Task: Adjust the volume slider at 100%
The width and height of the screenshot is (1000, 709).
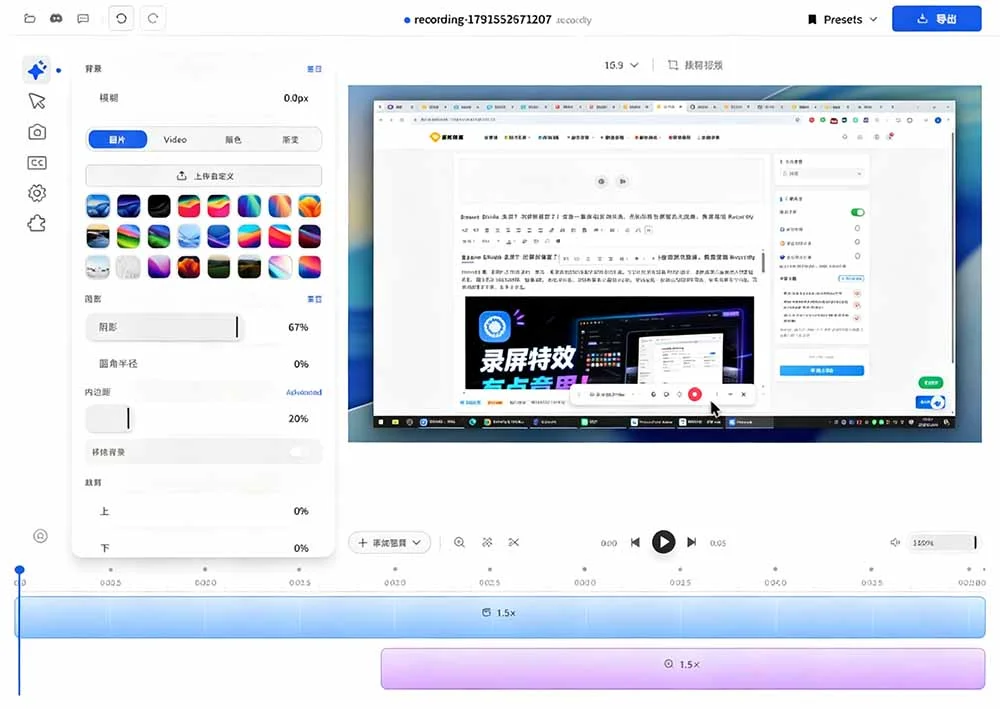Action: tap(943, 543)
